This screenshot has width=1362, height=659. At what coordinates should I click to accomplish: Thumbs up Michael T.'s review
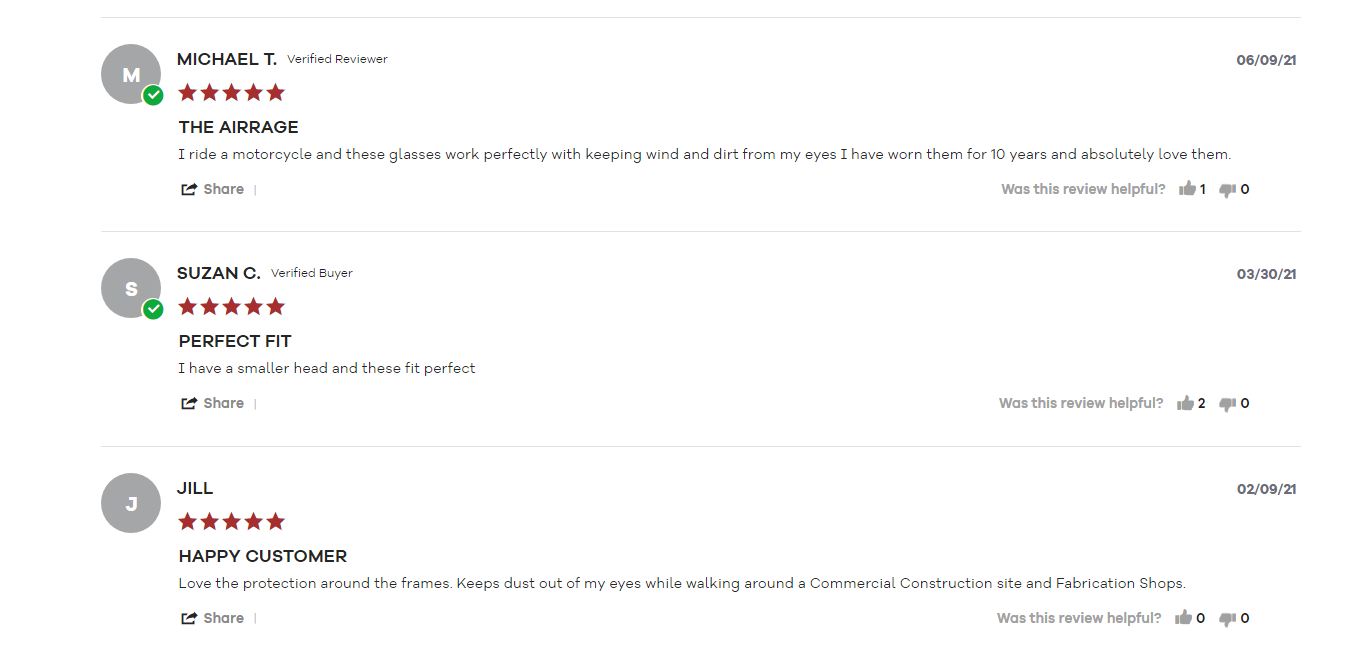click(1187, 189)
